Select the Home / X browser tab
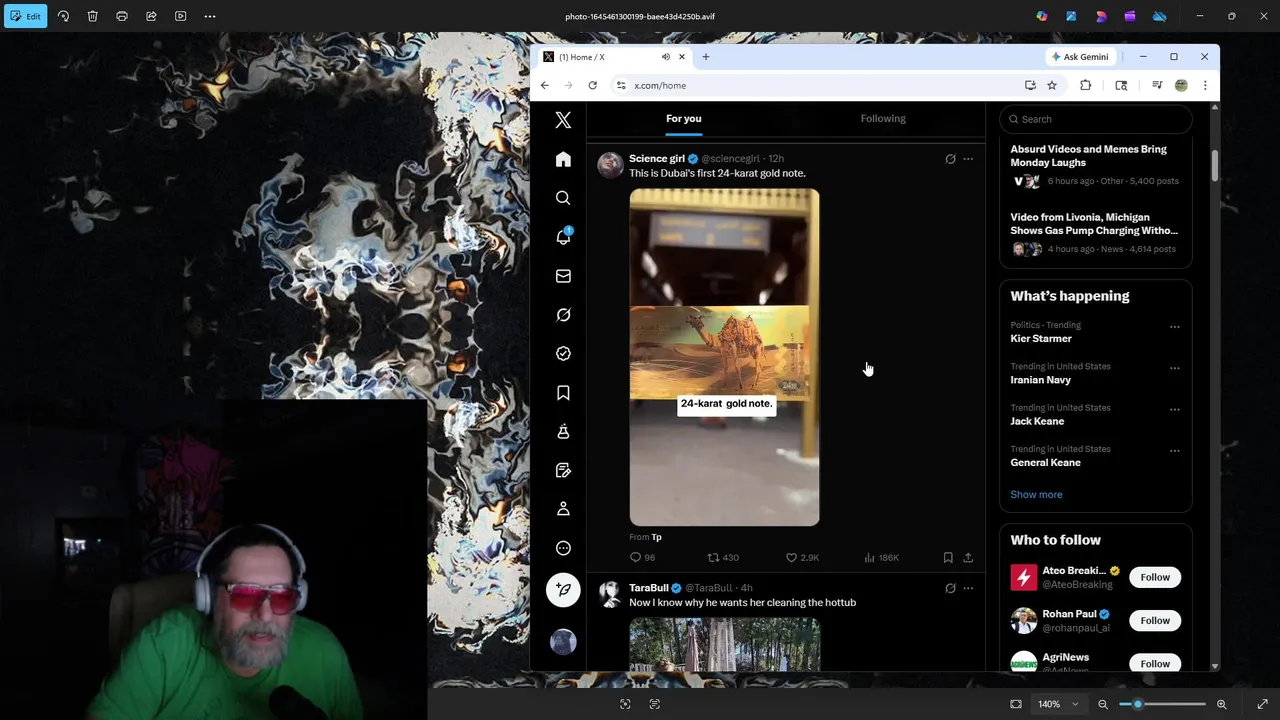 [x=614, y=57]
